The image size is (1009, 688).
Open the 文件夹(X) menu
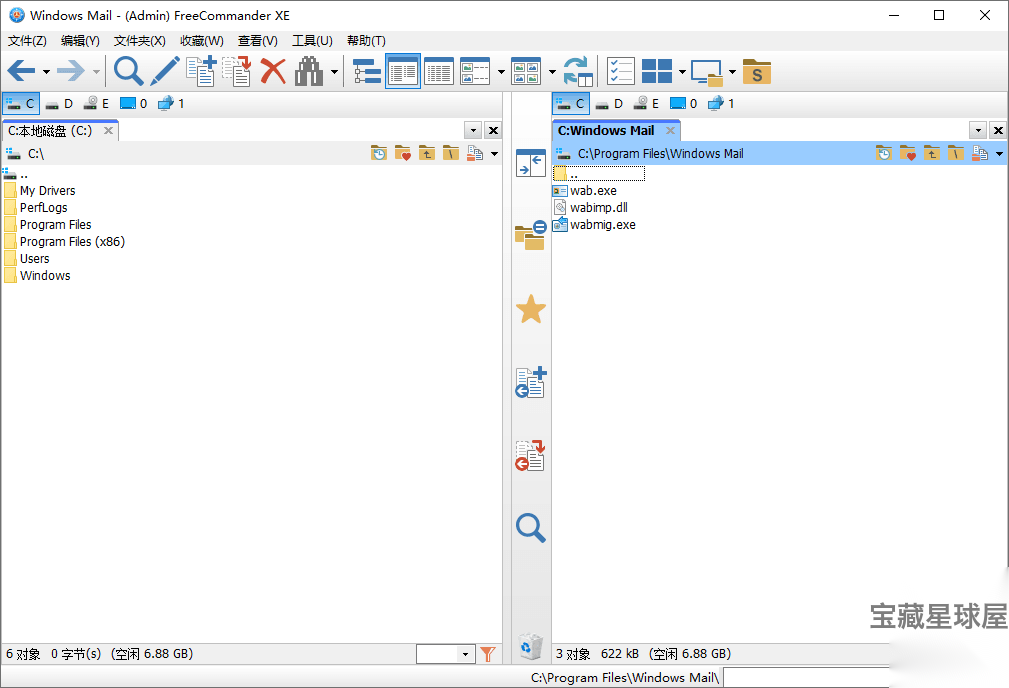point(139,41)
